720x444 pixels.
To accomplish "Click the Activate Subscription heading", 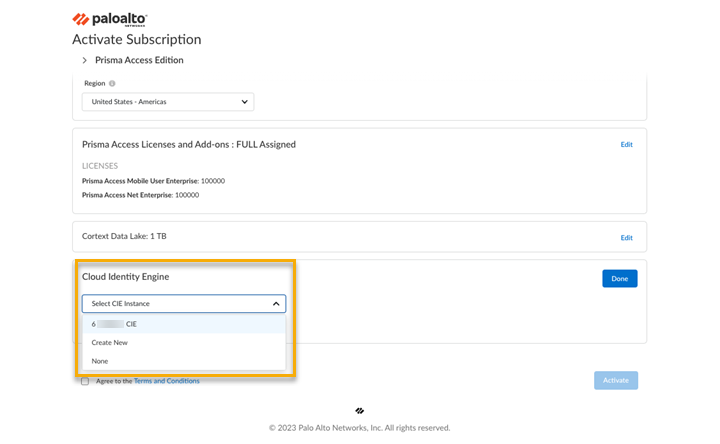I will pos(136,40).
